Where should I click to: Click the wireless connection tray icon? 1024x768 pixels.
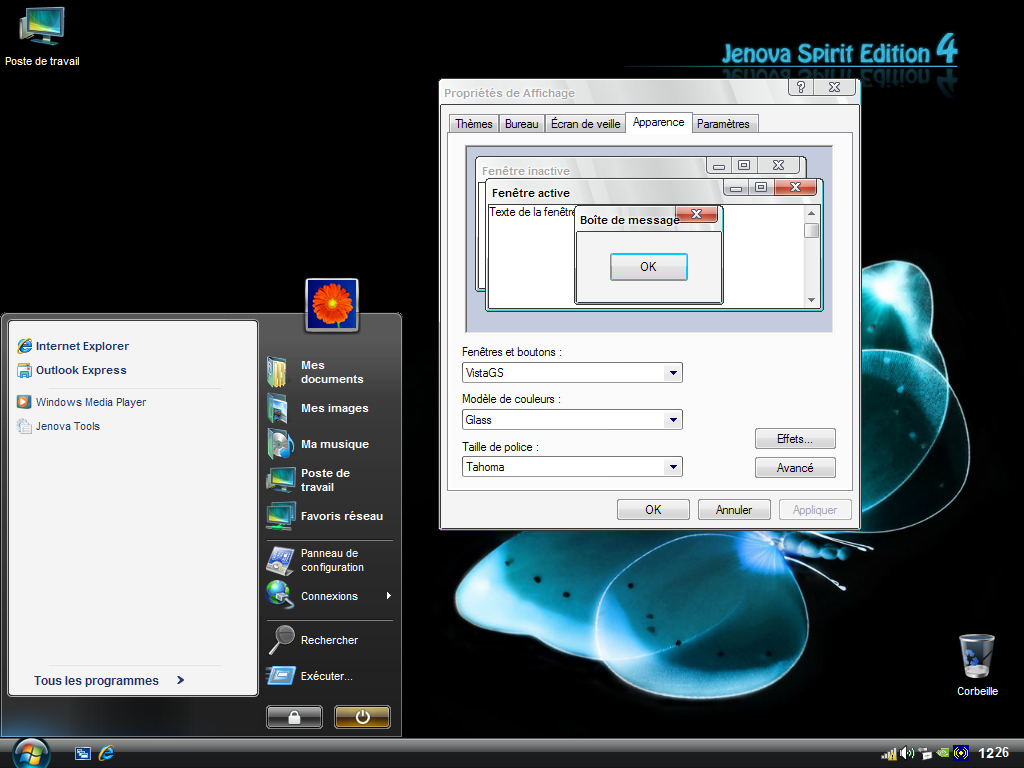coord(961,754)
